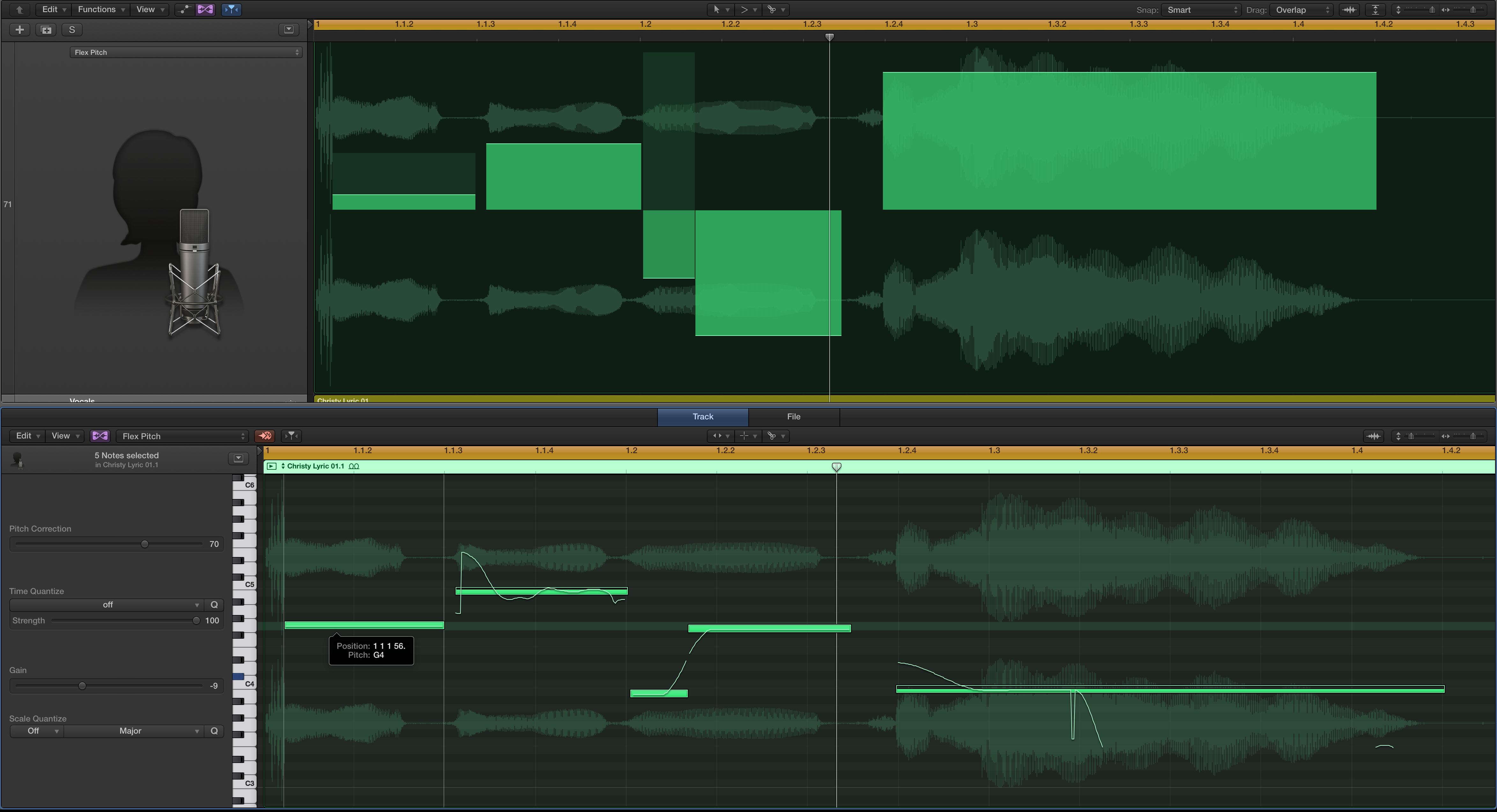Click the red MIDI output icon in the editor toolbar

265,436
